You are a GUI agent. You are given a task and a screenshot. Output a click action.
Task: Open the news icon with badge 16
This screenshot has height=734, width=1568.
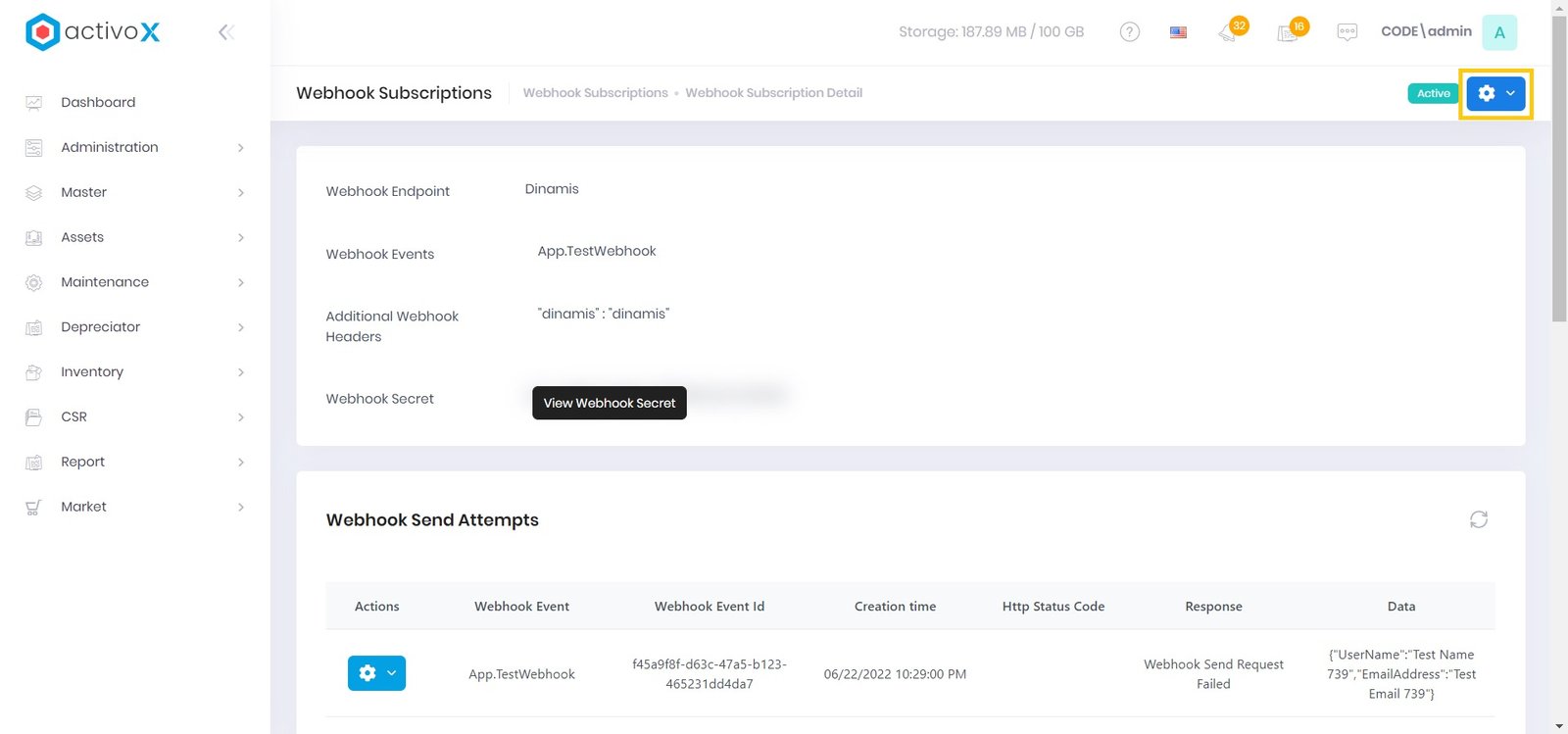click(x=1291, y=31)
